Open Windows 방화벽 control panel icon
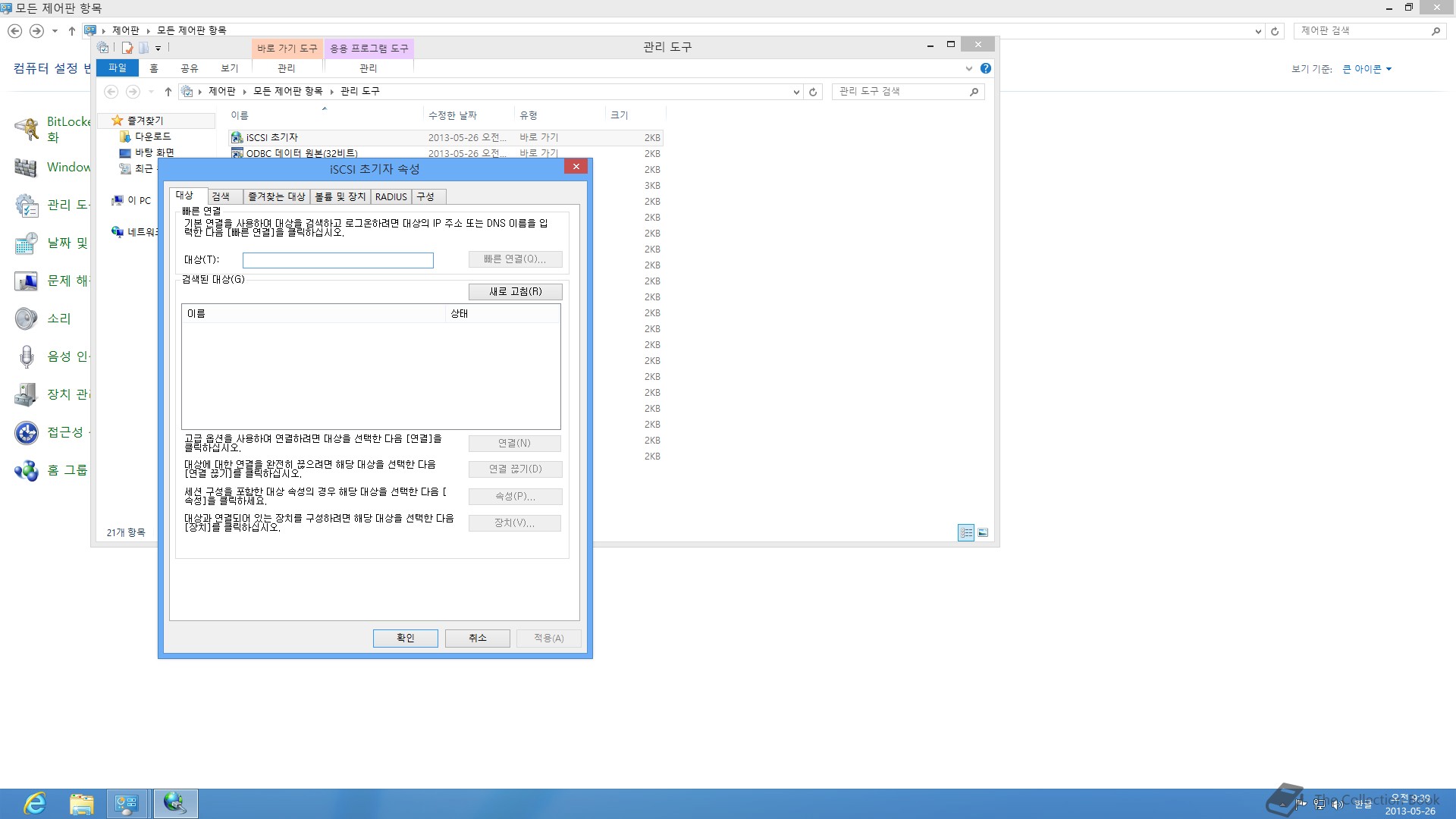The height and width of the screenshot is (819, 1456). 27,167
